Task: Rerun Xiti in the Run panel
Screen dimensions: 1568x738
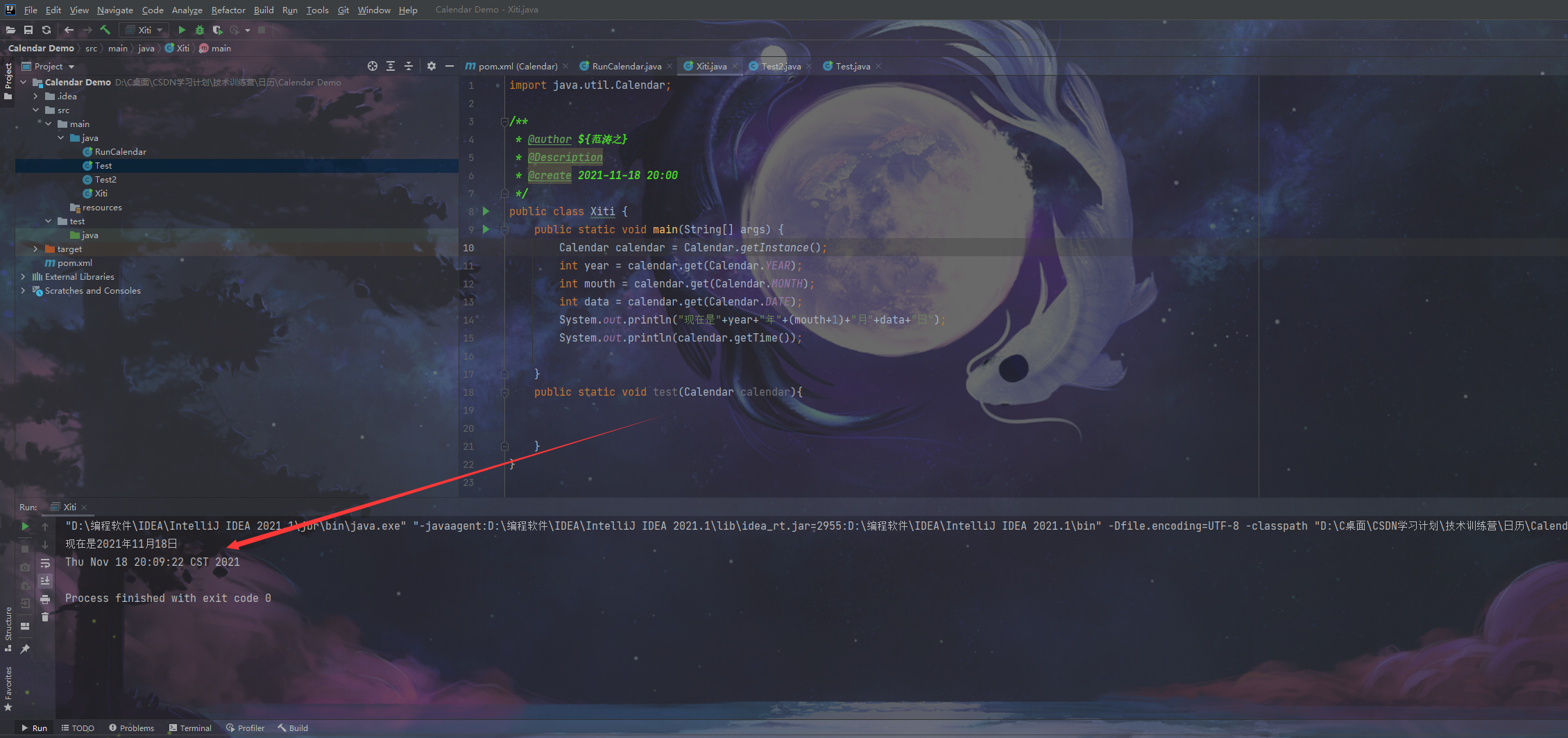Action: (25, 526)
